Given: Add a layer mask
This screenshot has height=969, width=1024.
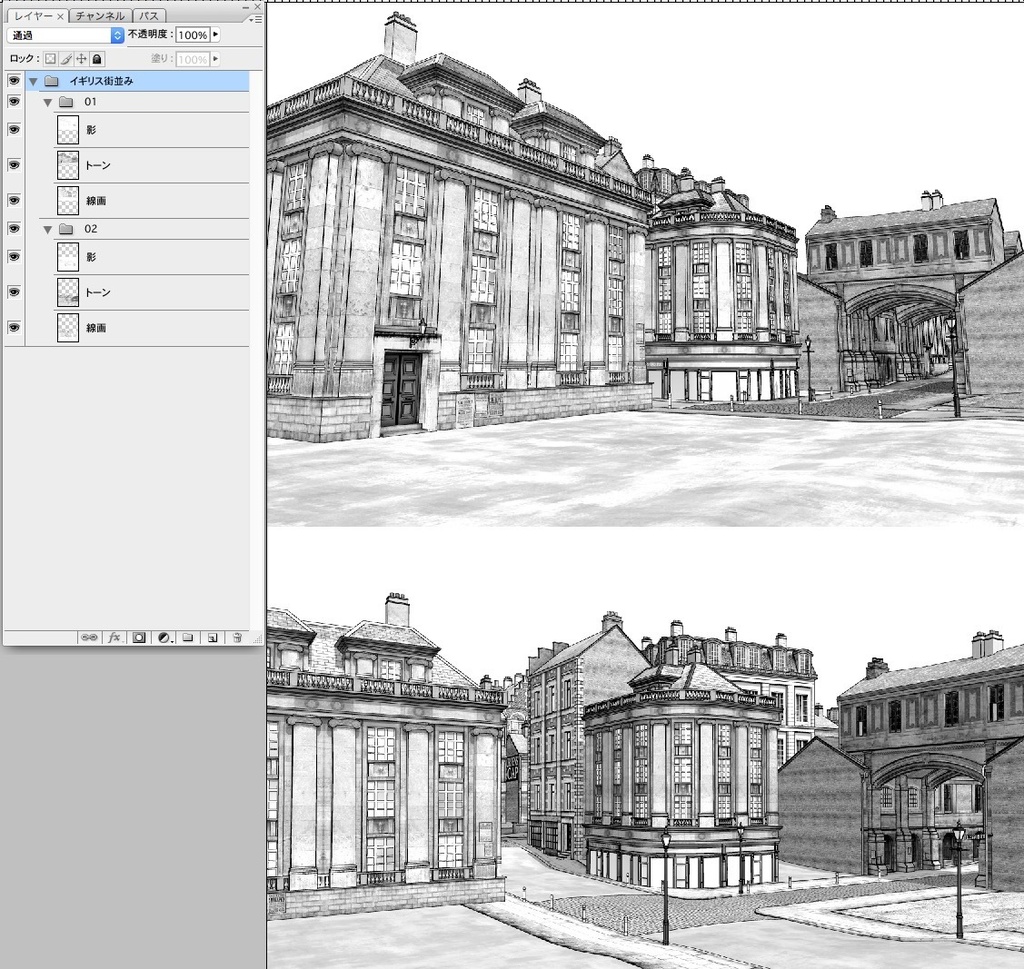Looking at the screenshot, I should (x=139, y=637).
